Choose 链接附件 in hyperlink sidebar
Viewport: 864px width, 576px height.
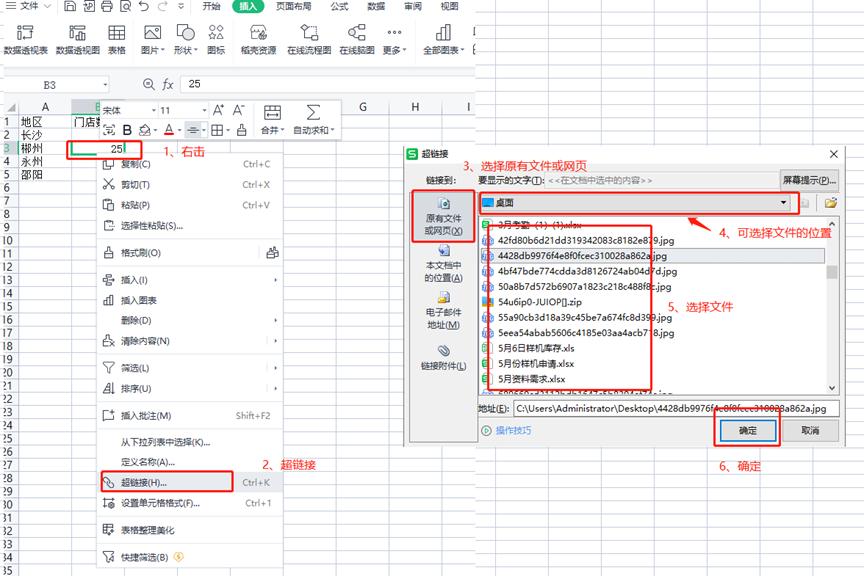(x=443, y=358)
